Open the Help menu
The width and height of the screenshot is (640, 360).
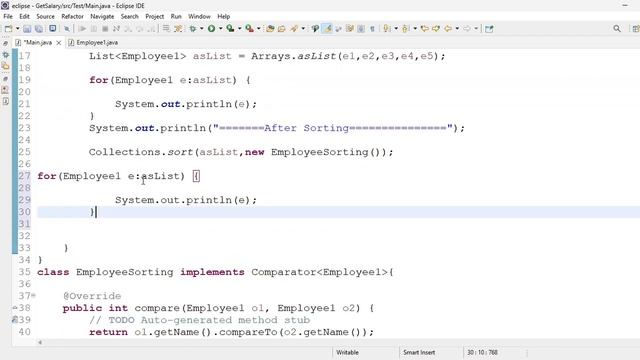coord(223,16)
